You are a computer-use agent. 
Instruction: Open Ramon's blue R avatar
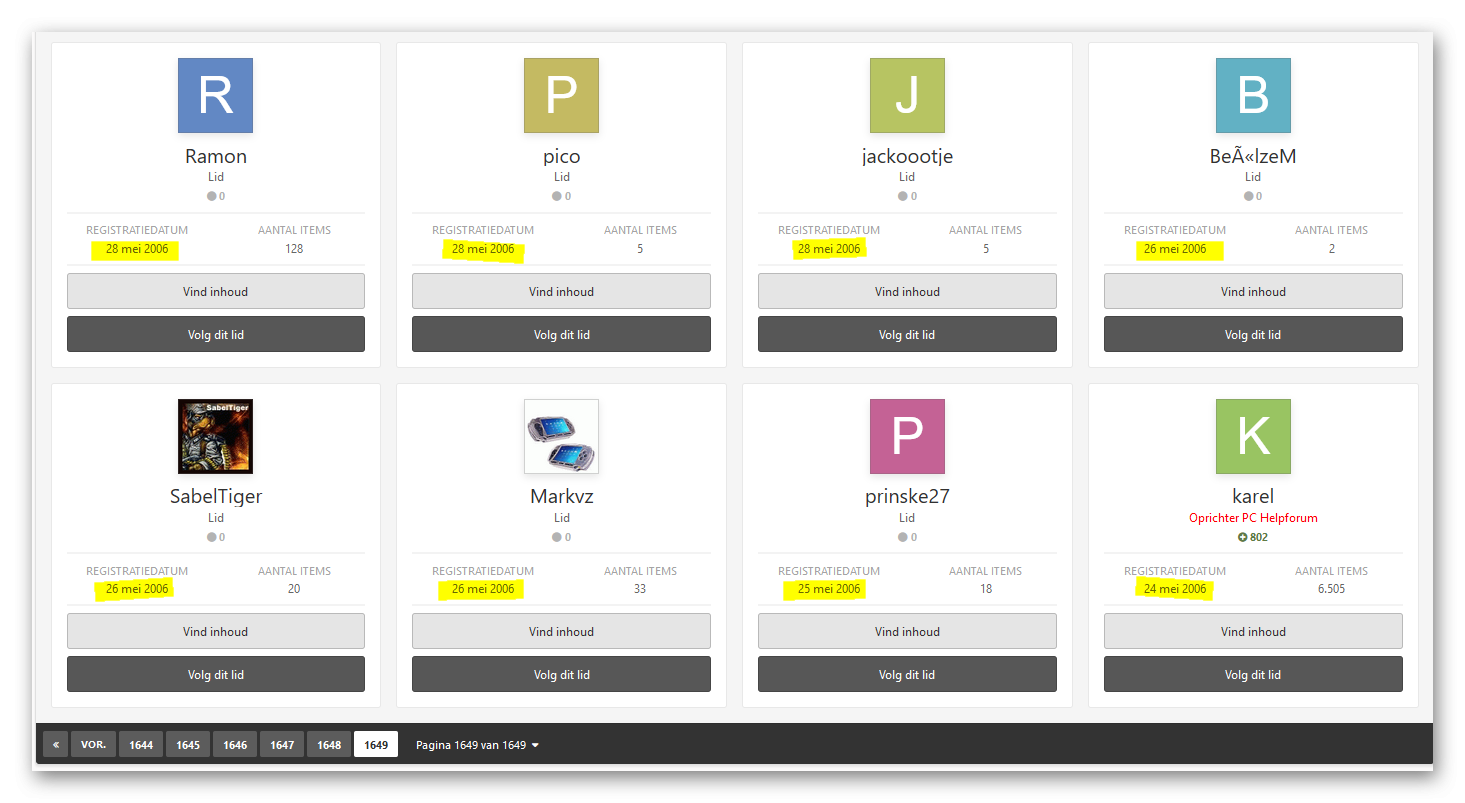(215, 95)
